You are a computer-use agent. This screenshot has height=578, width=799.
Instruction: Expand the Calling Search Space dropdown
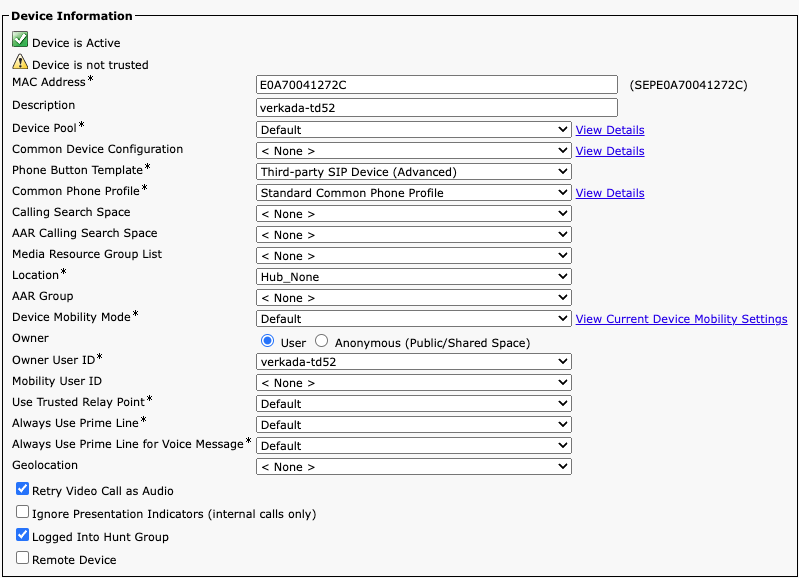[x=413, y=214]
